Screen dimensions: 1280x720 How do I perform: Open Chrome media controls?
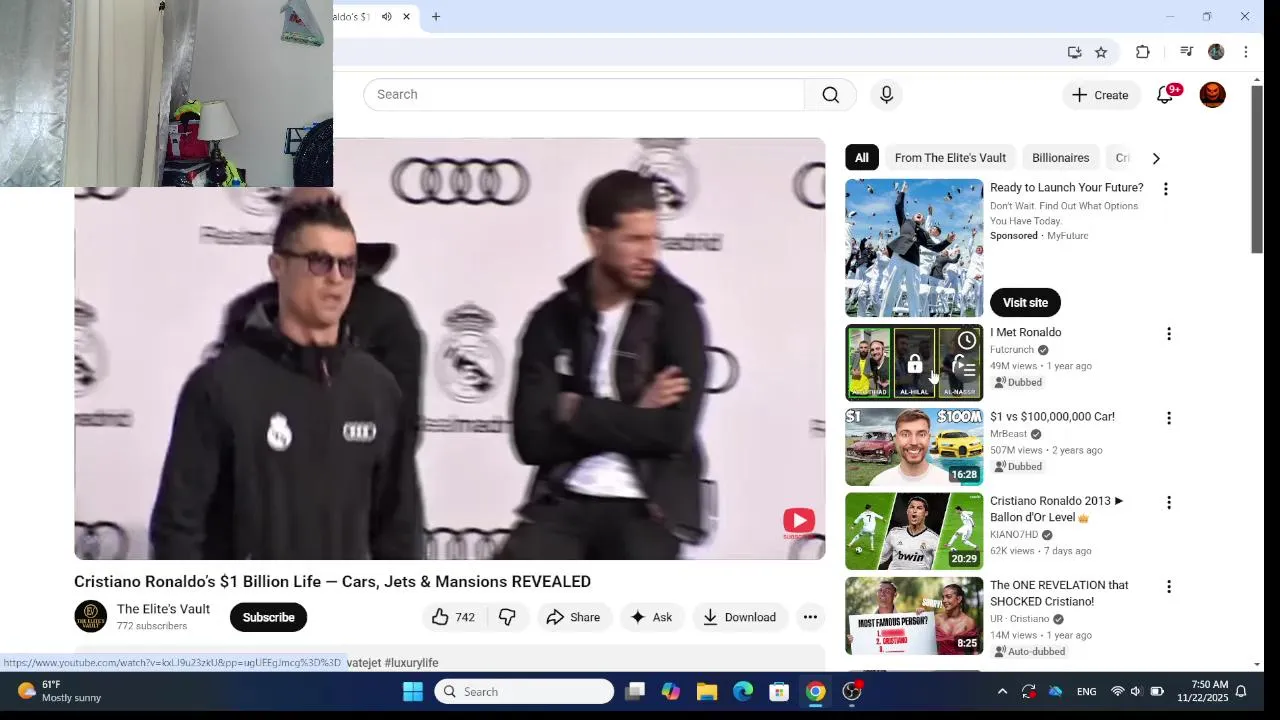1186,52
